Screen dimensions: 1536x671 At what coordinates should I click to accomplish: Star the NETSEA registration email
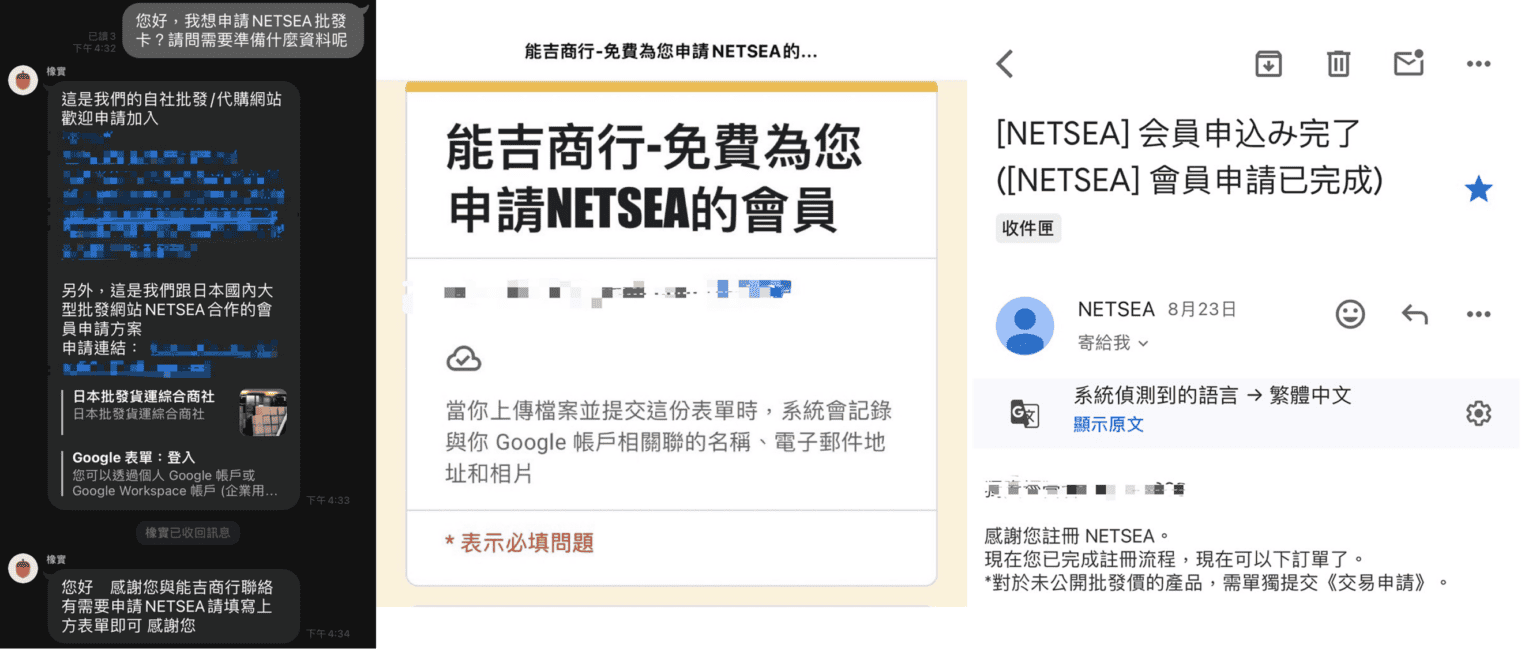point(1477,188)
